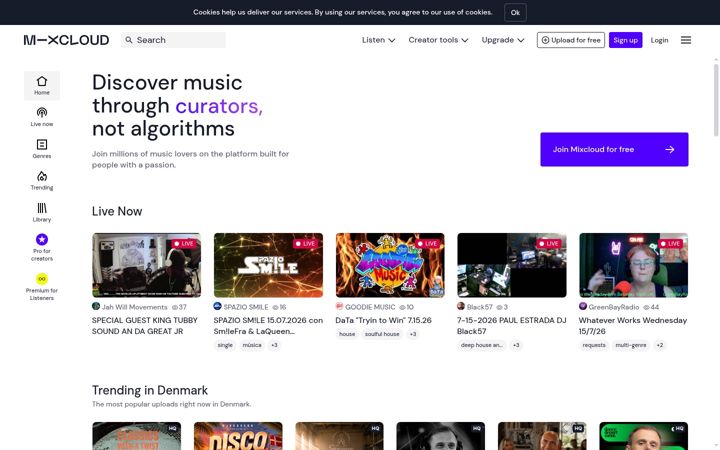The width and height of the screenshot is (720, 450).
Task: Click GOODIE MUSIC channel name
Action: [370, 307]
